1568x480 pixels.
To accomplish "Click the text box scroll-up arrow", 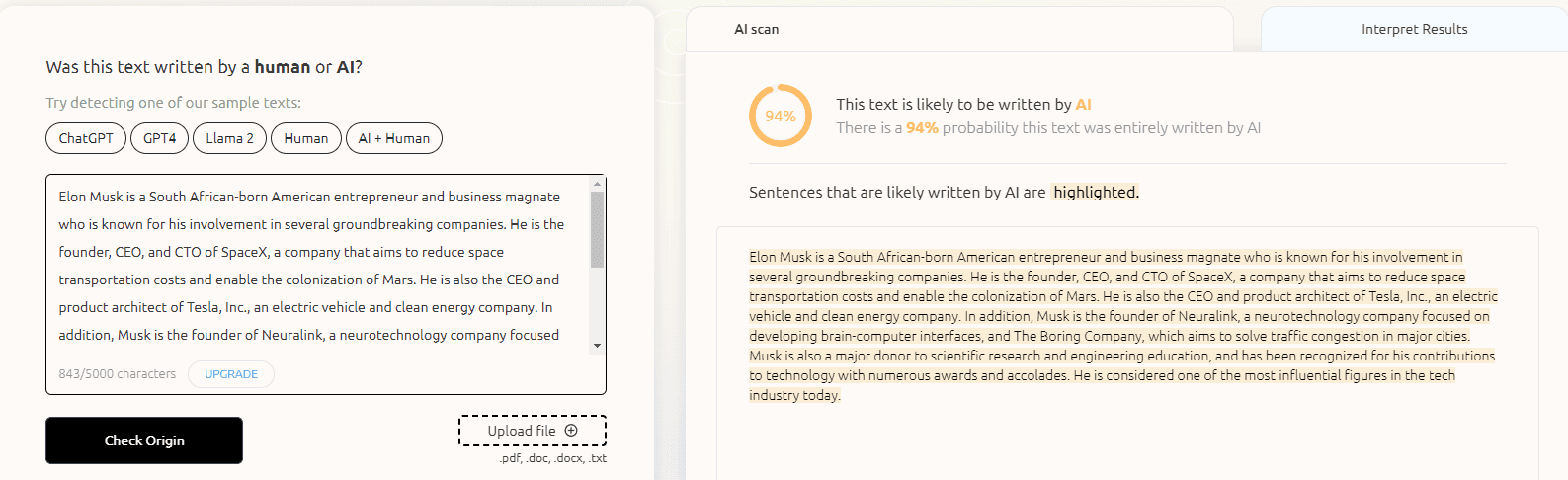I will (597, 184).
